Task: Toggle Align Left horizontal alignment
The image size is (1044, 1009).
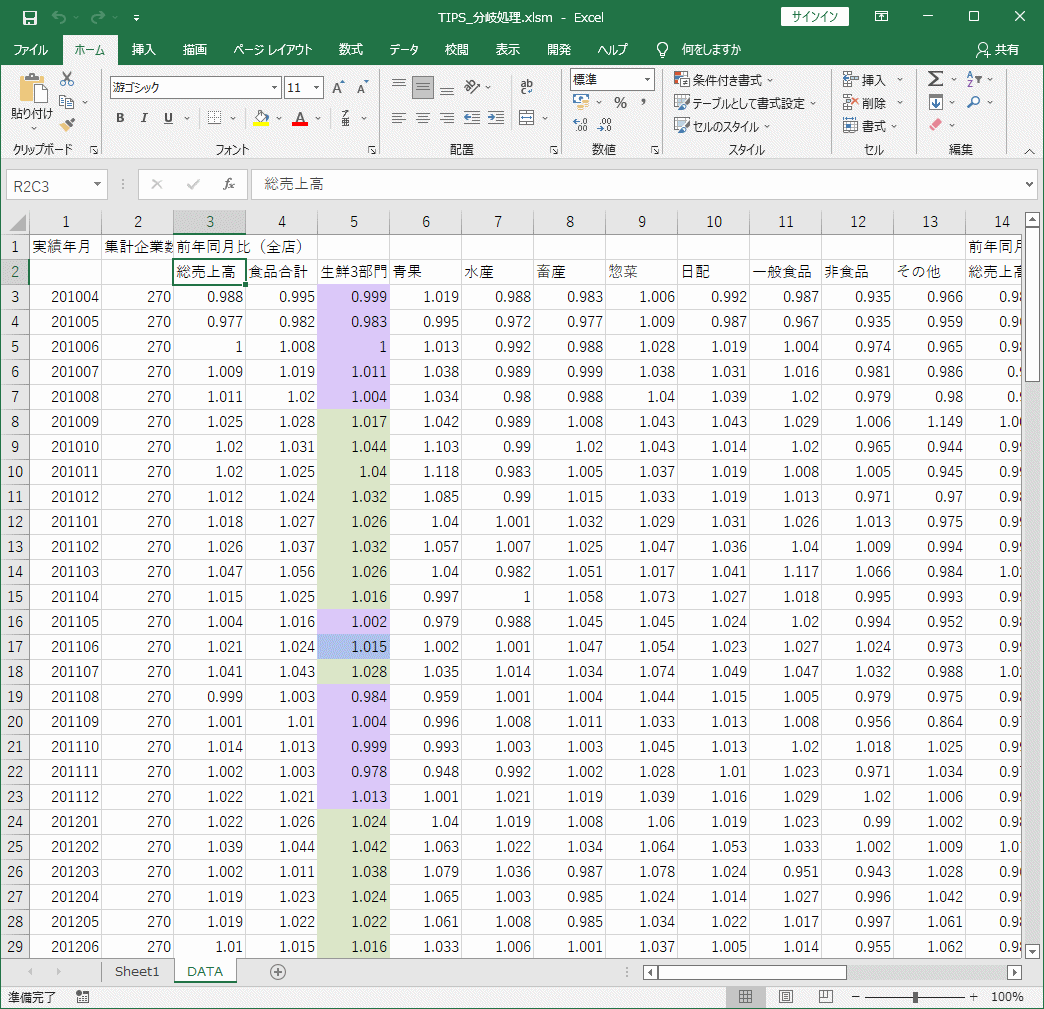Action: point(399,118)
